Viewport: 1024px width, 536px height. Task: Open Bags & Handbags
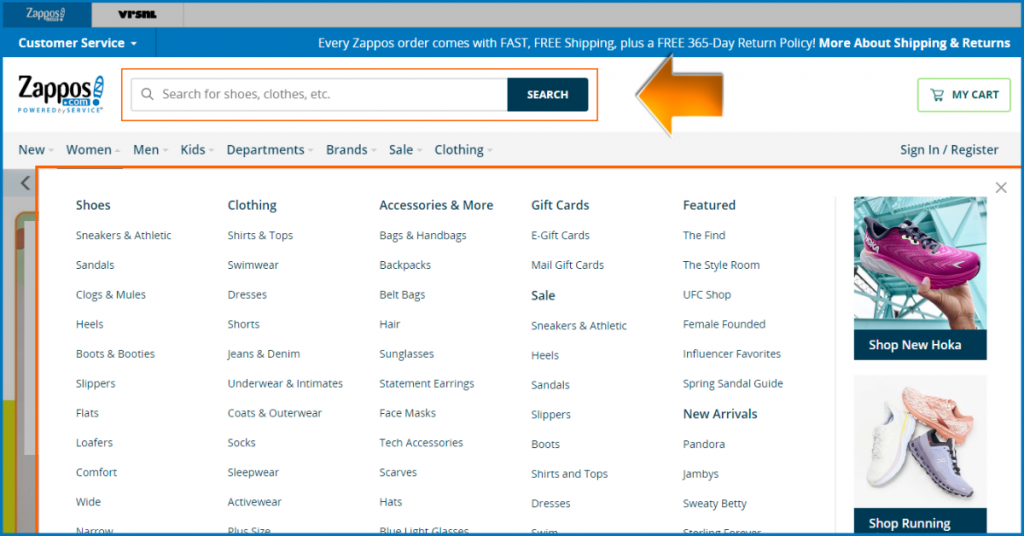point(423,235)
